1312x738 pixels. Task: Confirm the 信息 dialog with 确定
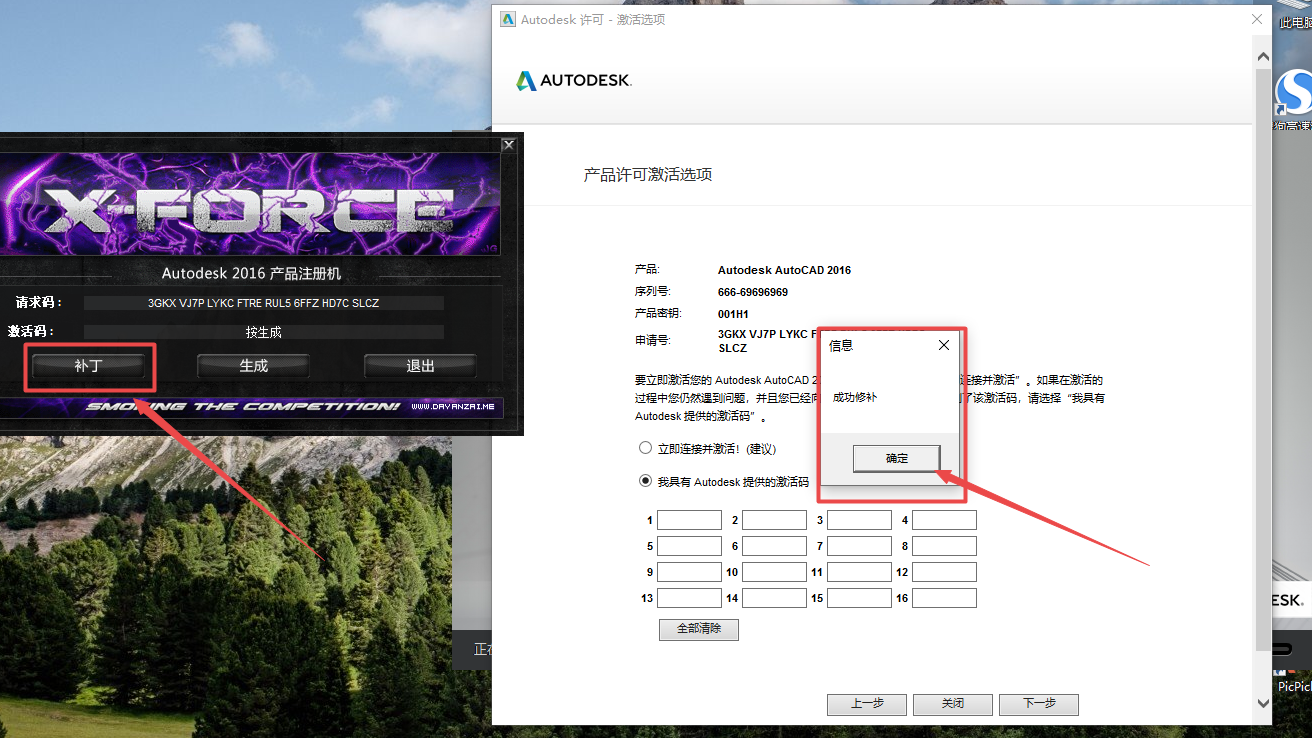click(896, 458)
